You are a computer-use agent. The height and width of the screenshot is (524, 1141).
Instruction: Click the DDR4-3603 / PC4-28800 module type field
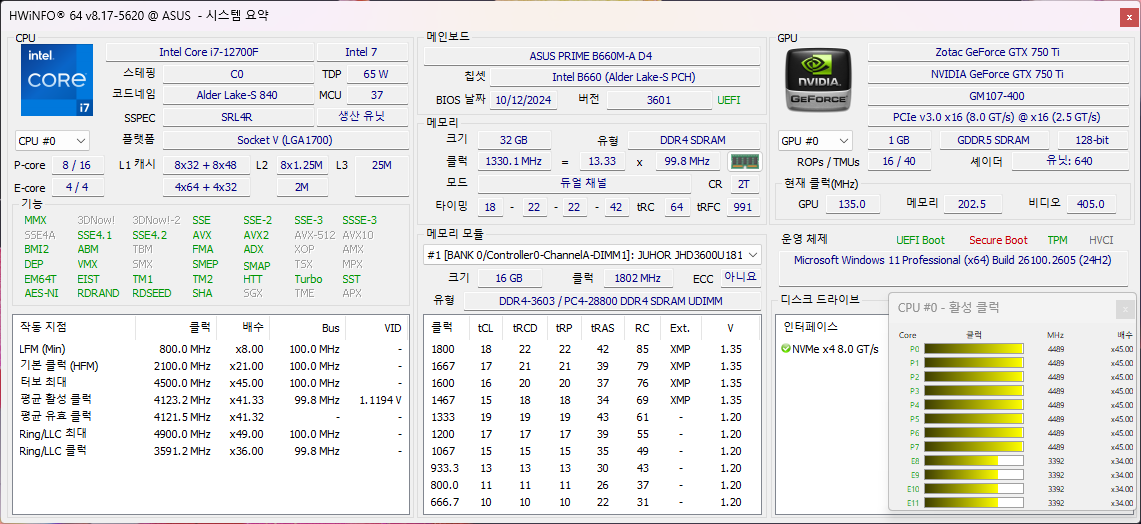click(612, 301)
